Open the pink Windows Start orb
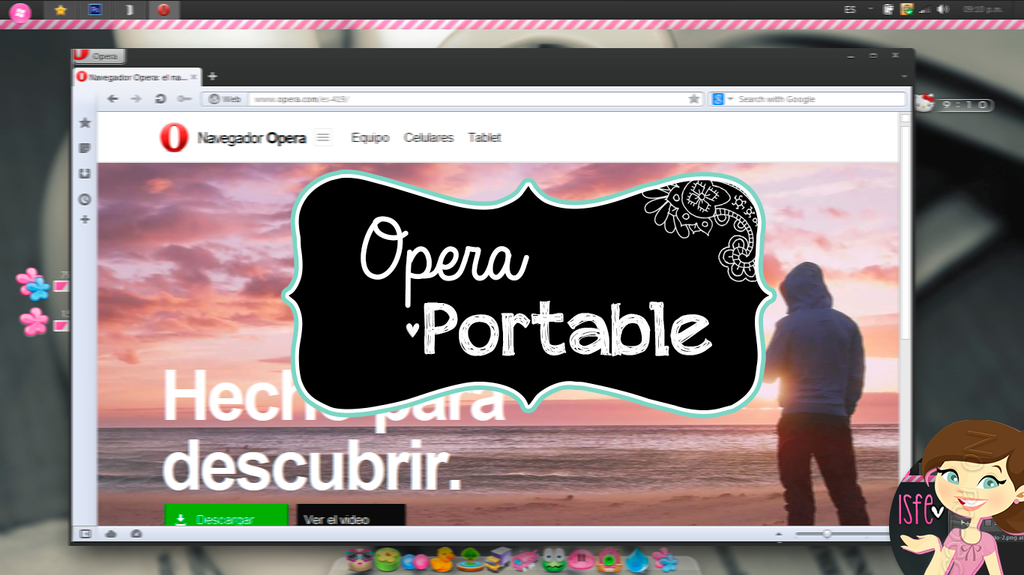 (20, 11)
